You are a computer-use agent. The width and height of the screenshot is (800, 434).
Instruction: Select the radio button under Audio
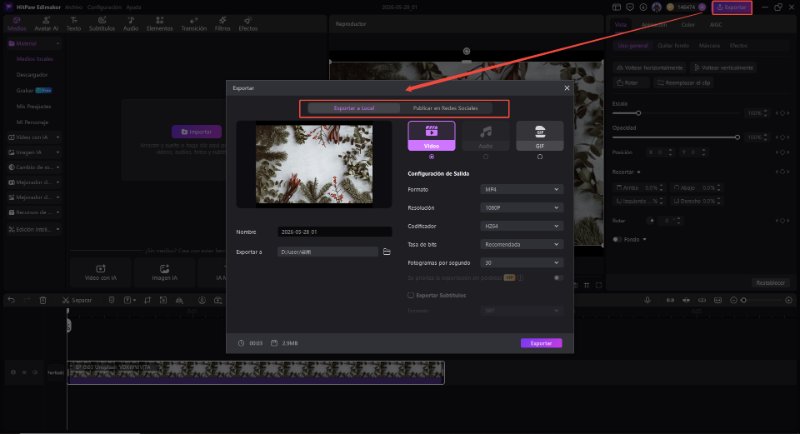[486, 157]
